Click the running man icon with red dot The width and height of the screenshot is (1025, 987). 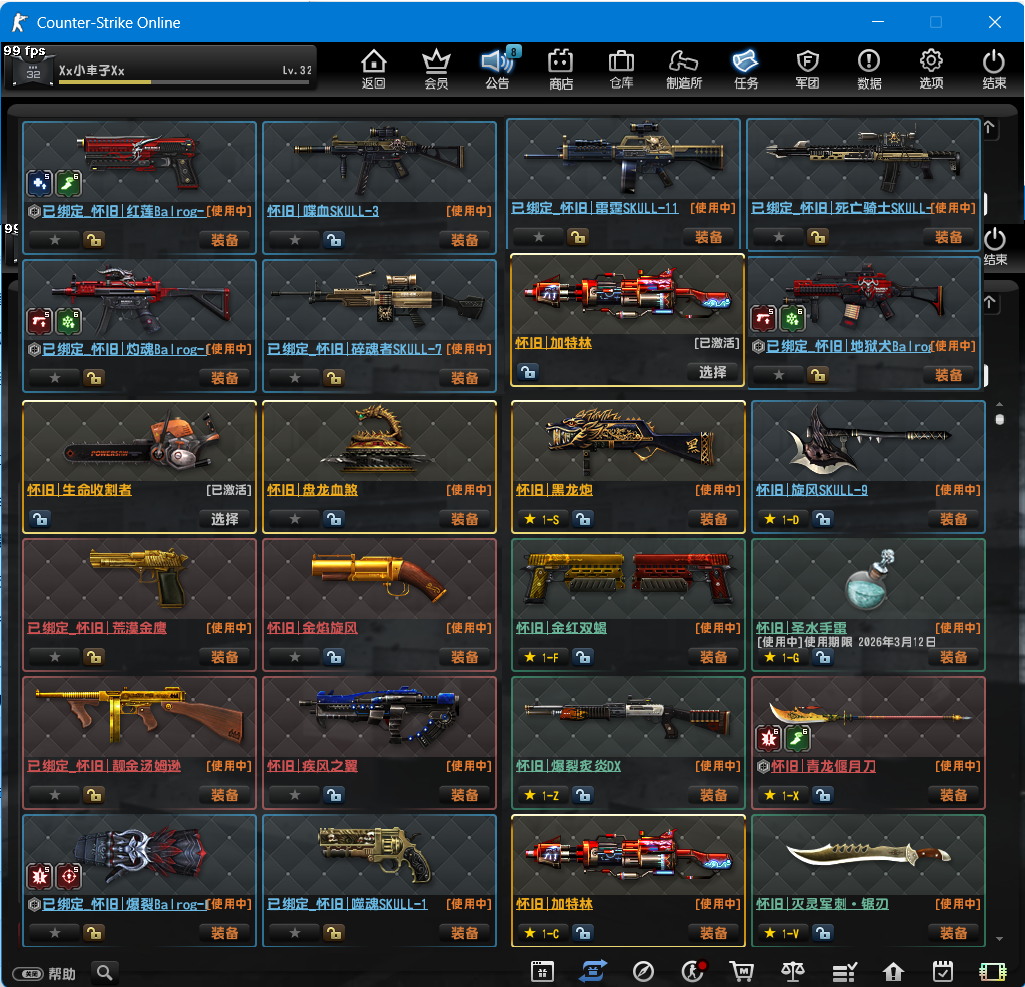694,971
